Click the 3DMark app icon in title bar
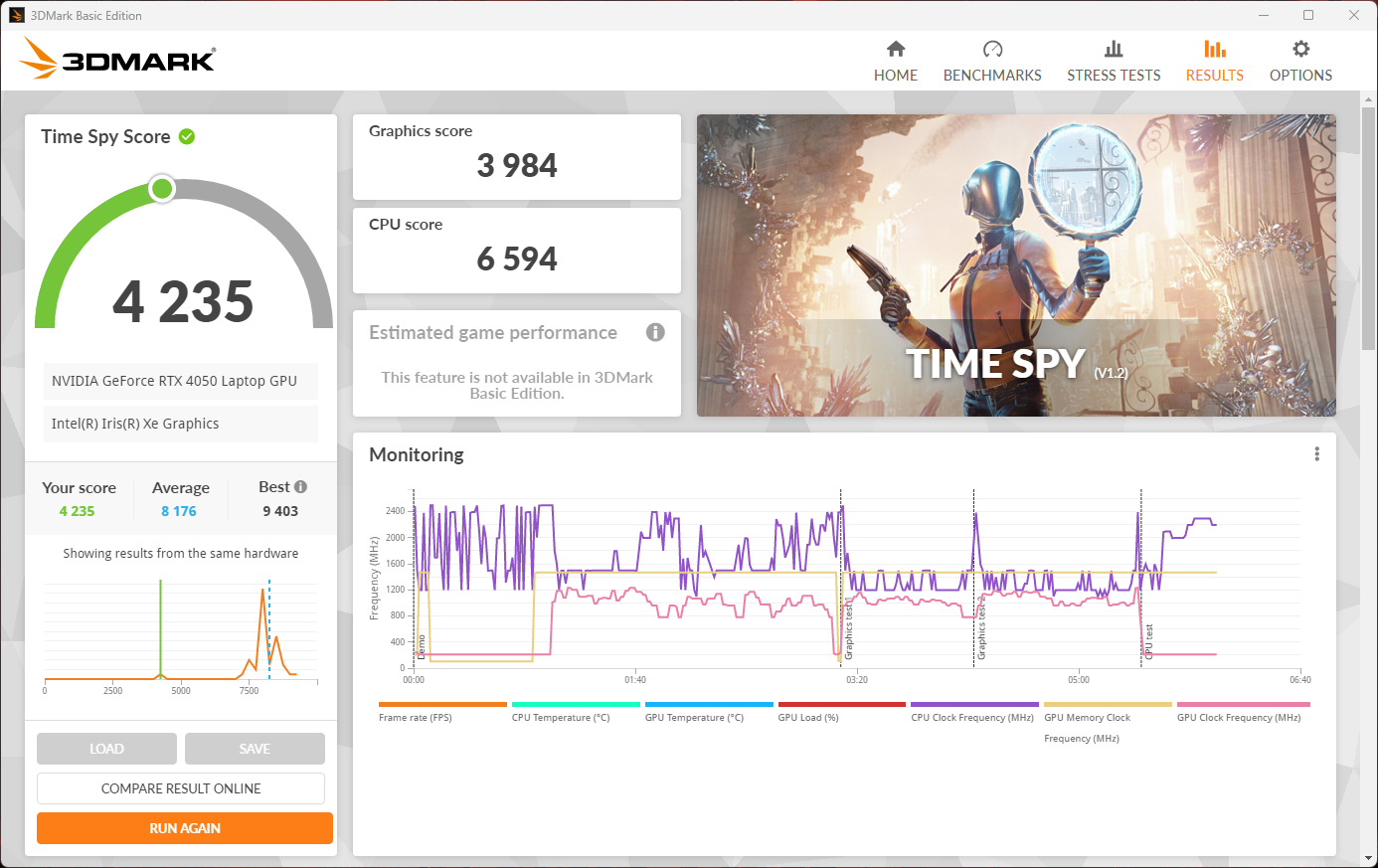The height and width of the screenshot is (868, 1378). [x=16, y=15]
